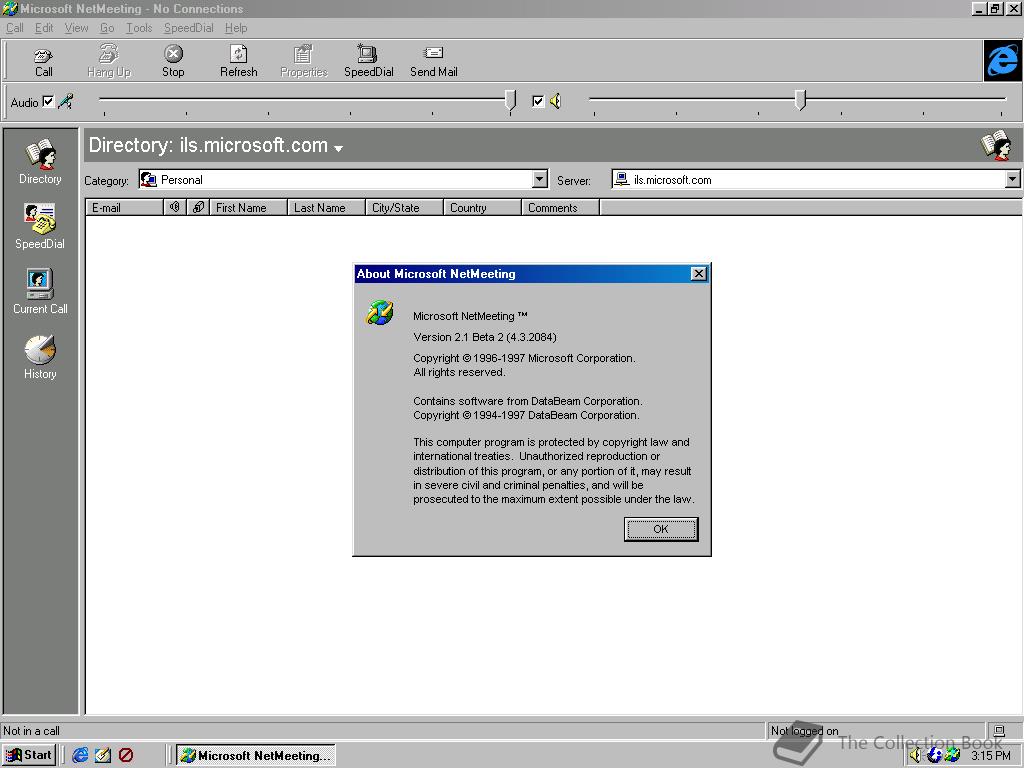Sort by City/State column header

pos(404,207)
